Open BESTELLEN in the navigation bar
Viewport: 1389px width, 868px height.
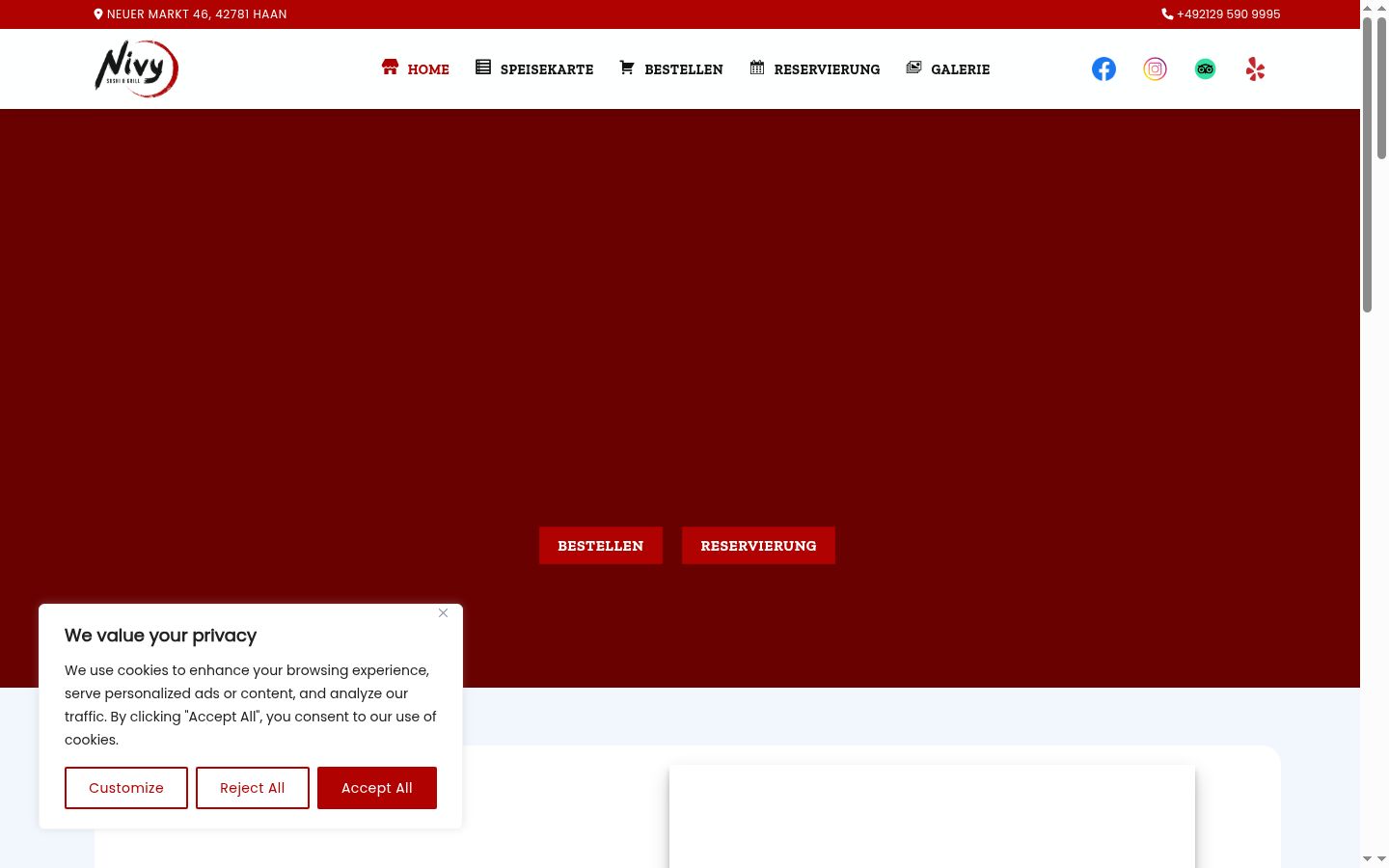[684, 69]
